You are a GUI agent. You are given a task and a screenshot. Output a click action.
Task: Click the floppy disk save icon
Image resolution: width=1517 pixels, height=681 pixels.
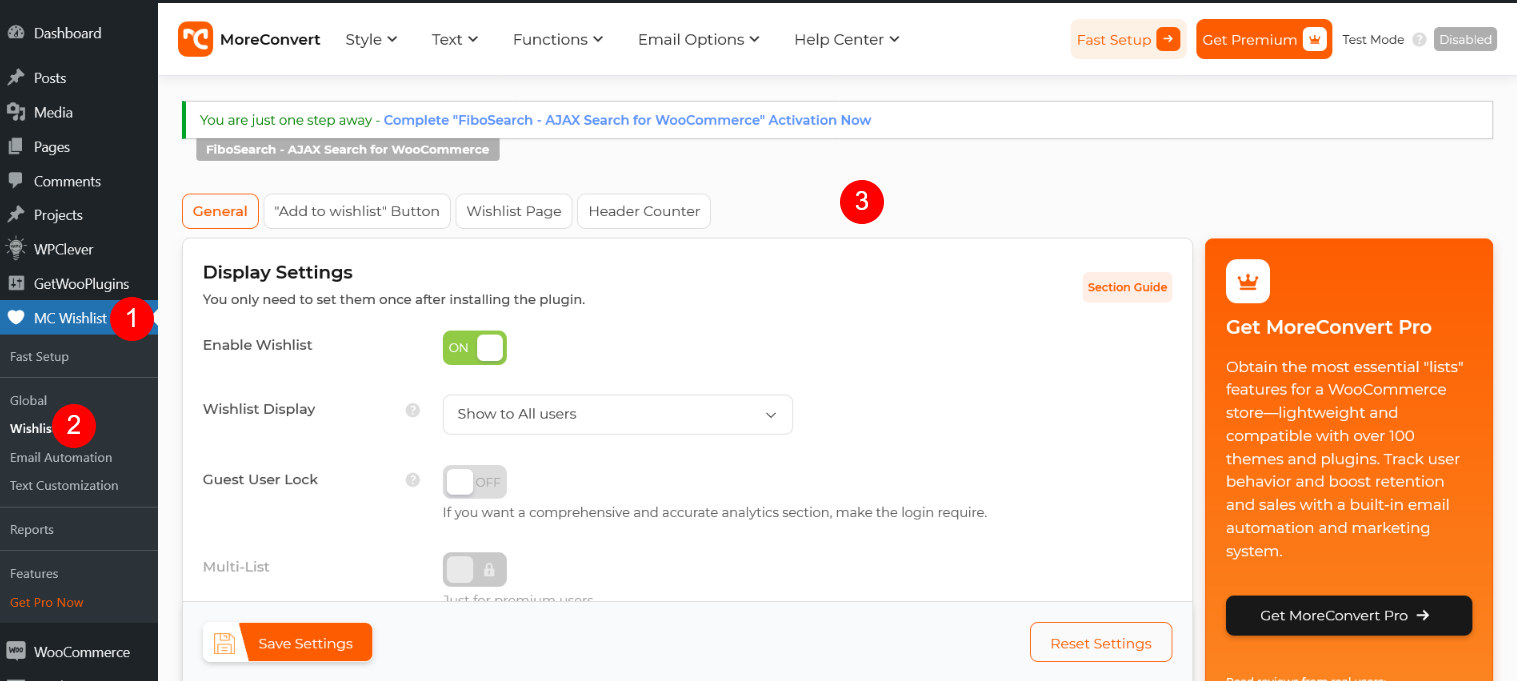tap(224, 643)
